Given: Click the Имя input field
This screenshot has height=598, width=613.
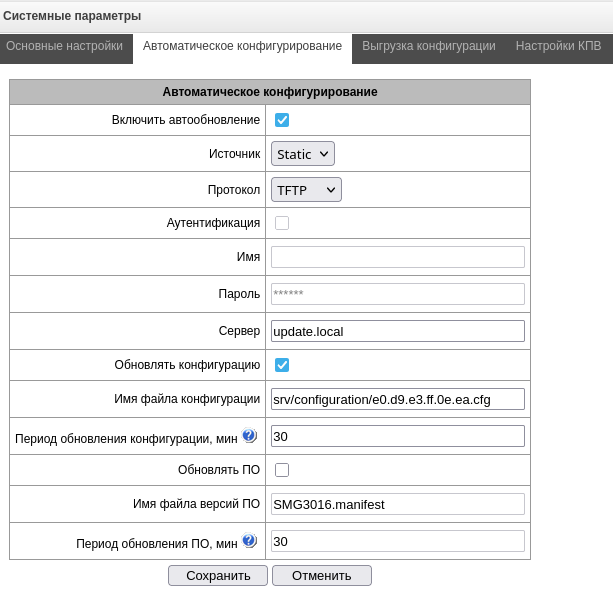Looking at the screenshot, I should tap(397, 257).
